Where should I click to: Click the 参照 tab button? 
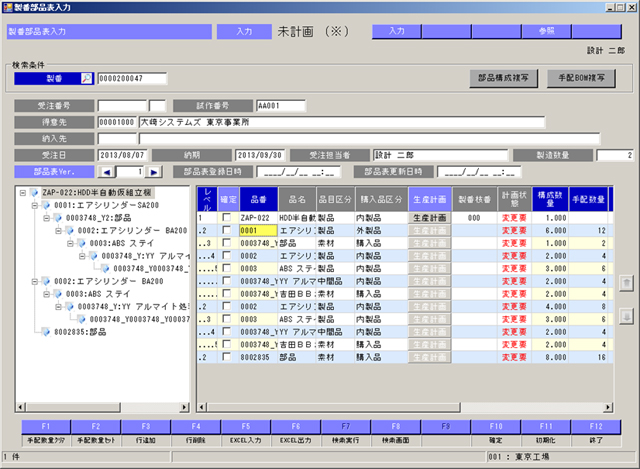[547, 31]
